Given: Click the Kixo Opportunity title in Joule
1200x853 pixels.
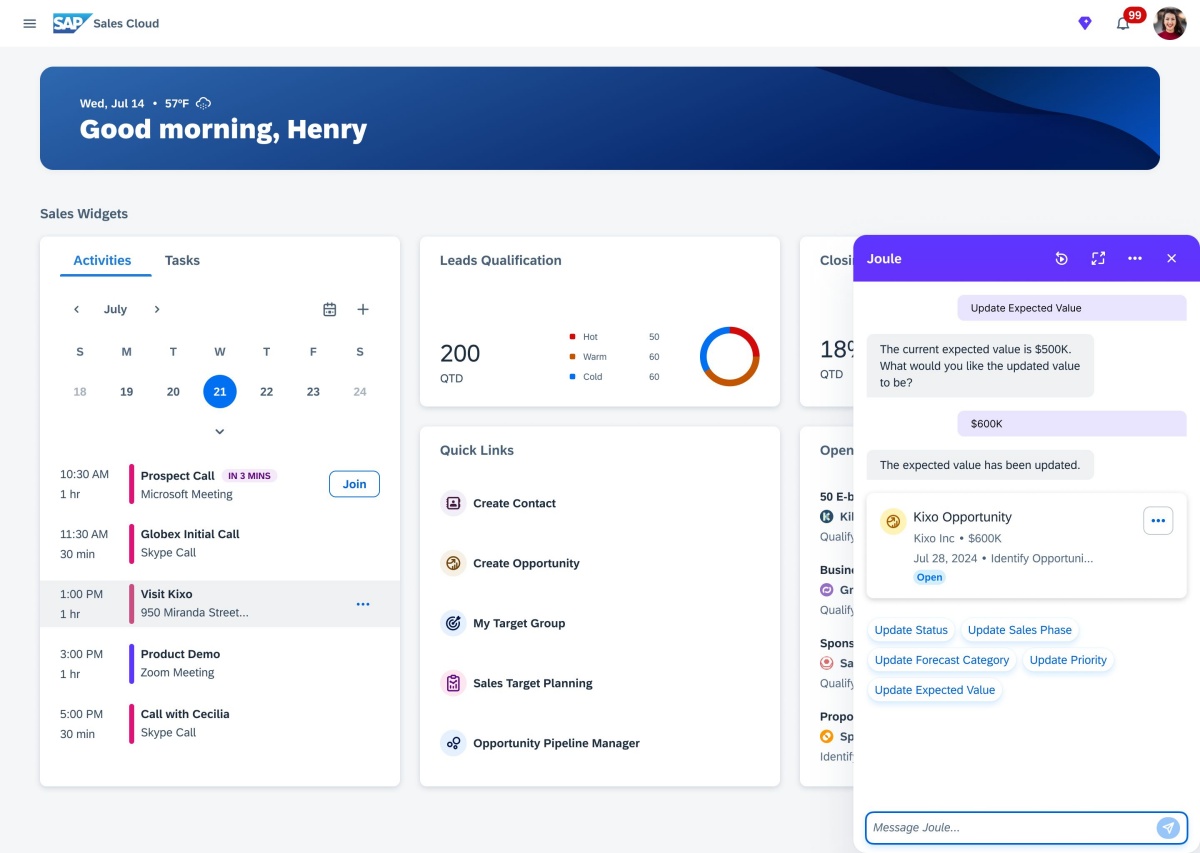Looking at the screenshot, I should (x=962, y=517).
